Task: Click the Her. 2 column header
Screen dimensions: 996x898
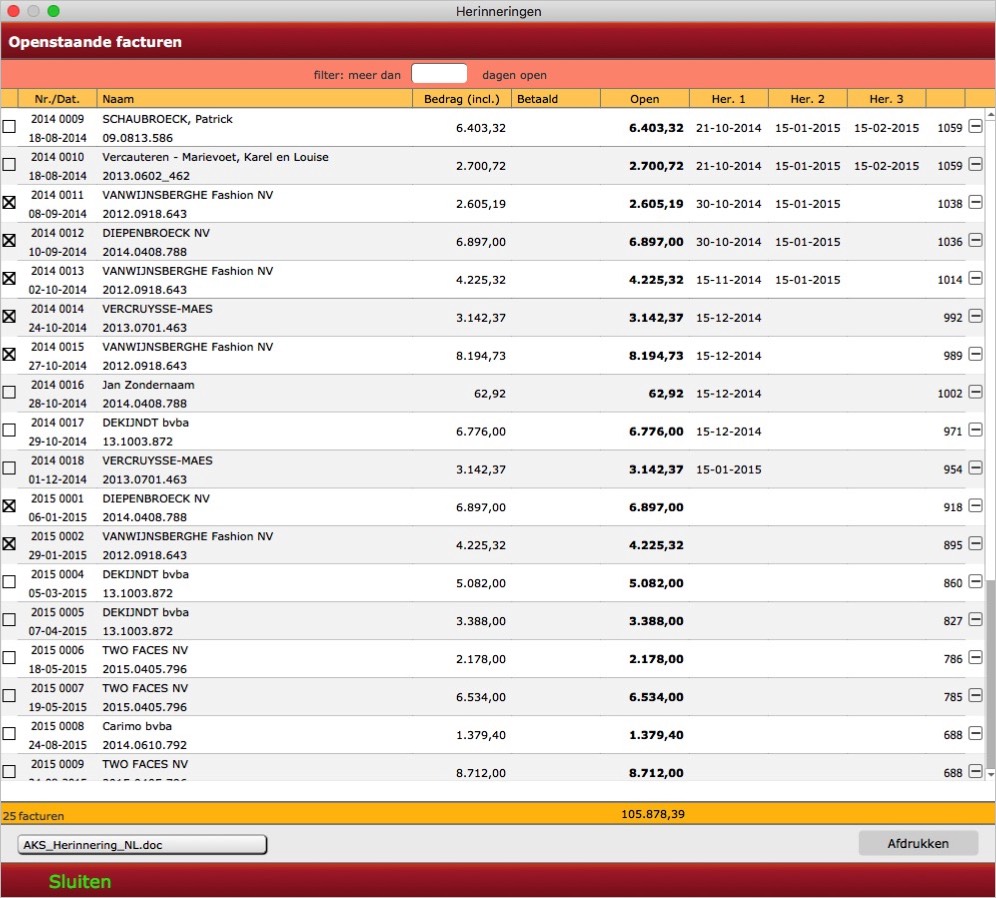Action: 807,99
